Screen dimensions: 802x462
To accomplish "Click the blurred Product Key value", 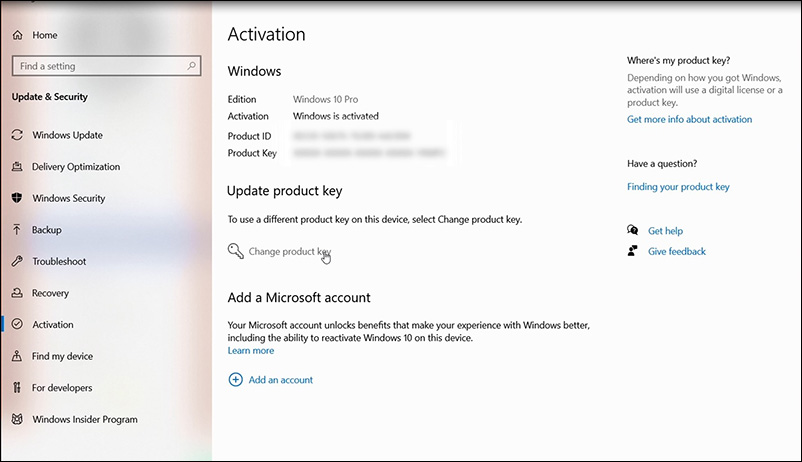I will [369, 152].
